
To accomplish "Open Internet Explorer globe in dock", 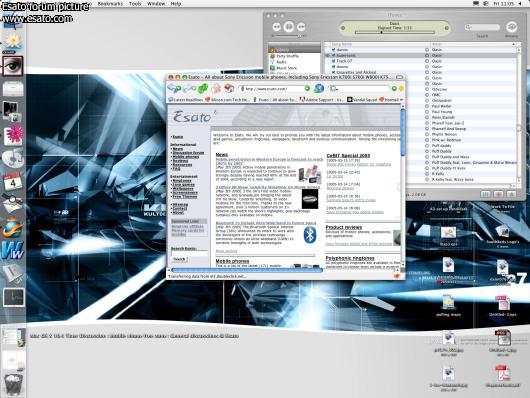I will click(x=13, y=228).
